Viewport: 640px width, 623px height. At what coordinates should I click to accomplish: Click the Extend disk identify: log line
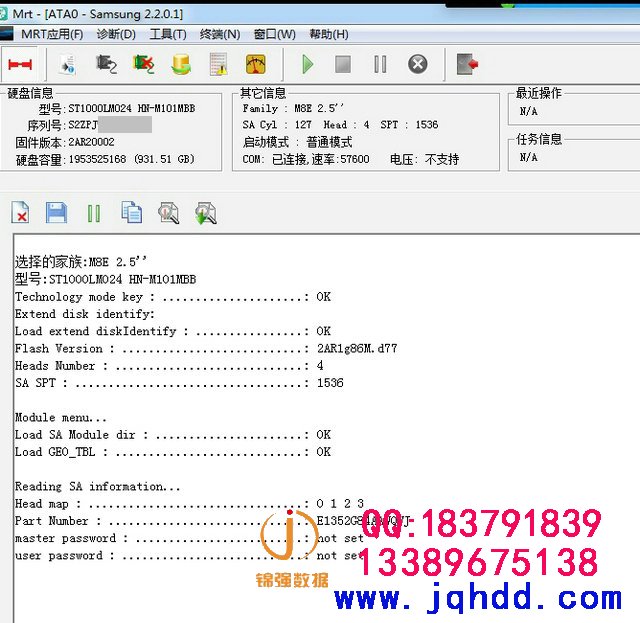coord(85,314)
